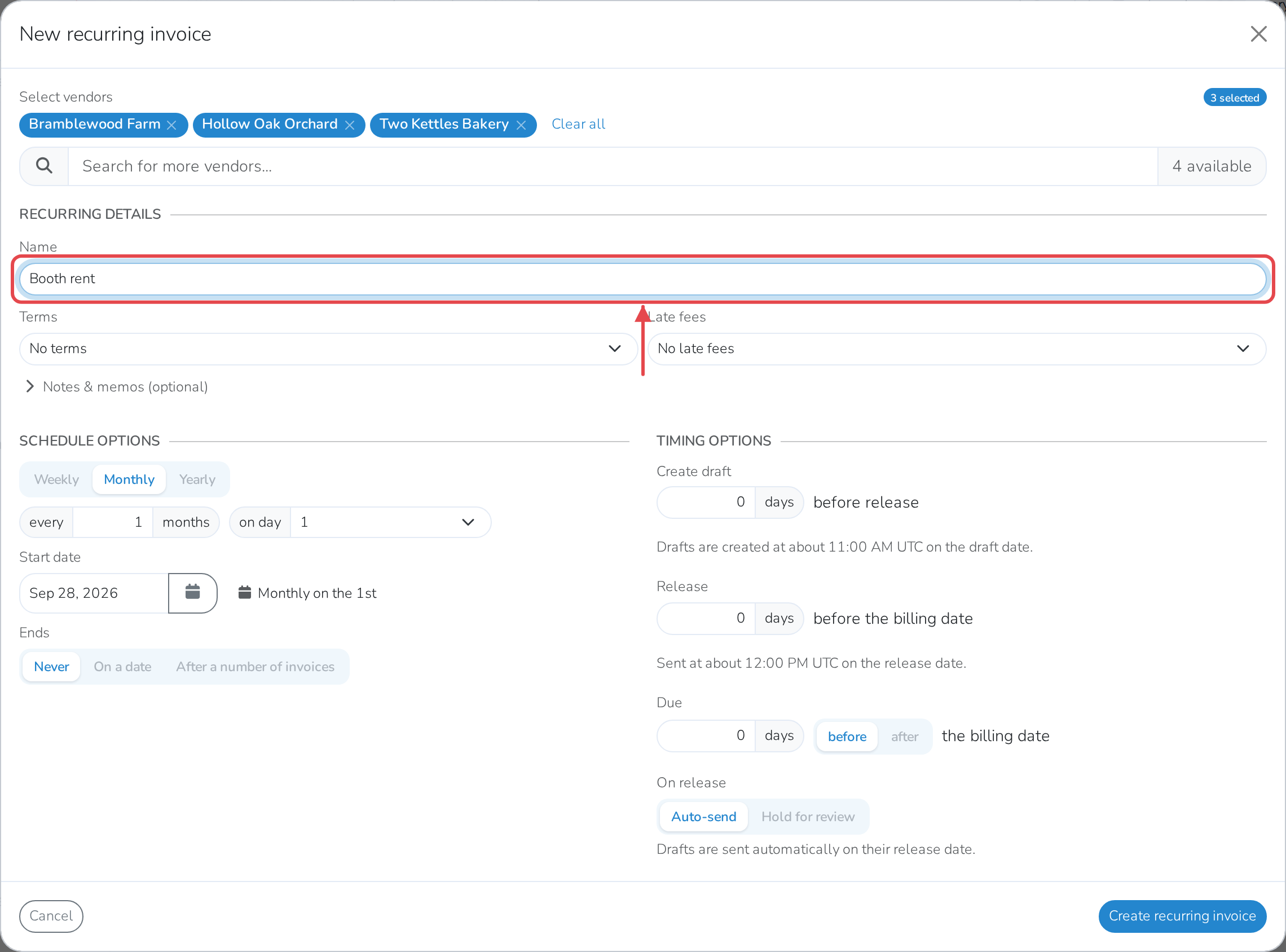Click Due days field
This screenshot has width=1286, height=952.
coord(706,735)
